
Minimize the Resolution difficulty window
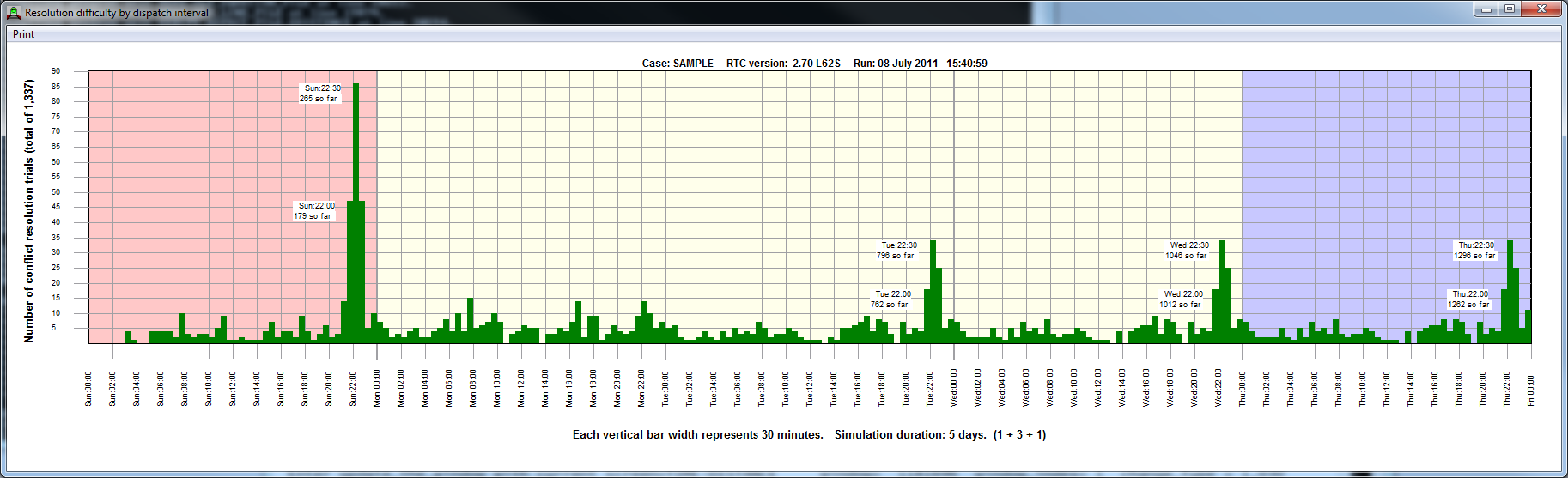(x=1486, y=9)
